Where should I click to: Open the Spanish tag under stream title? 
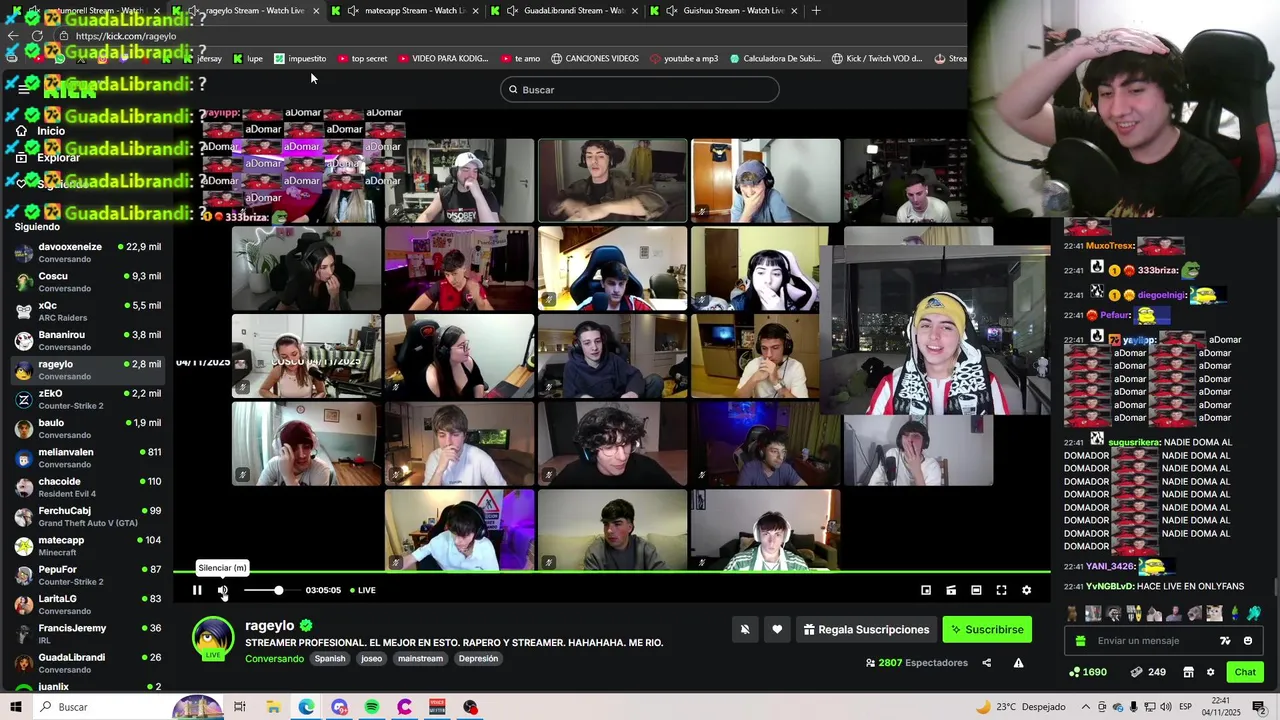330,659
